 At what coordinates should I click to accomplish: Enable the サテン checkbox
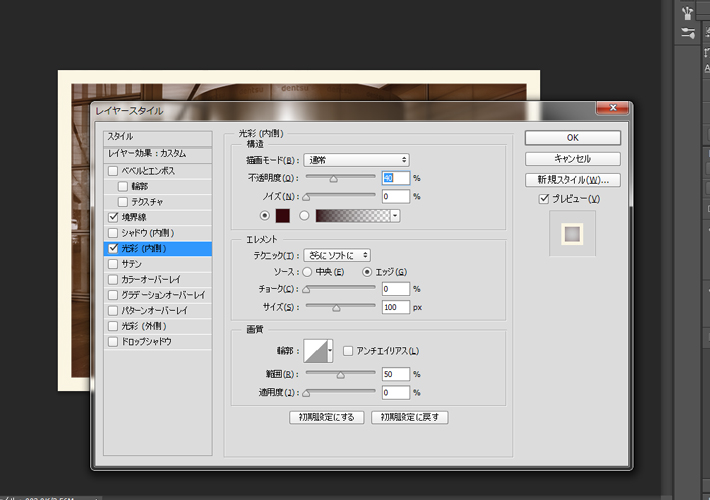tap(113, 264)
